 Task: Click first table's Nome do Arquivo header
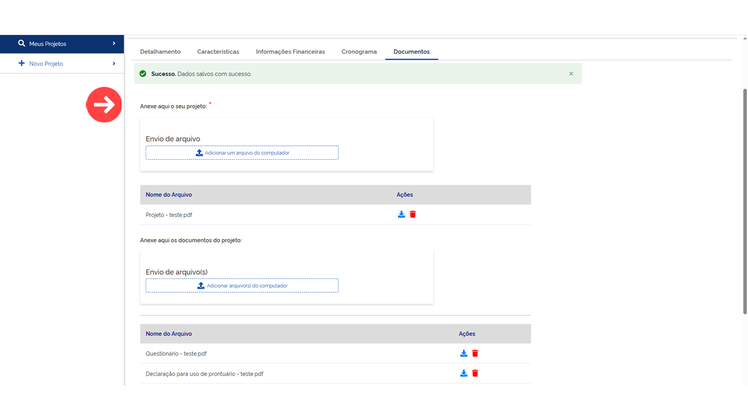[169, 195]
